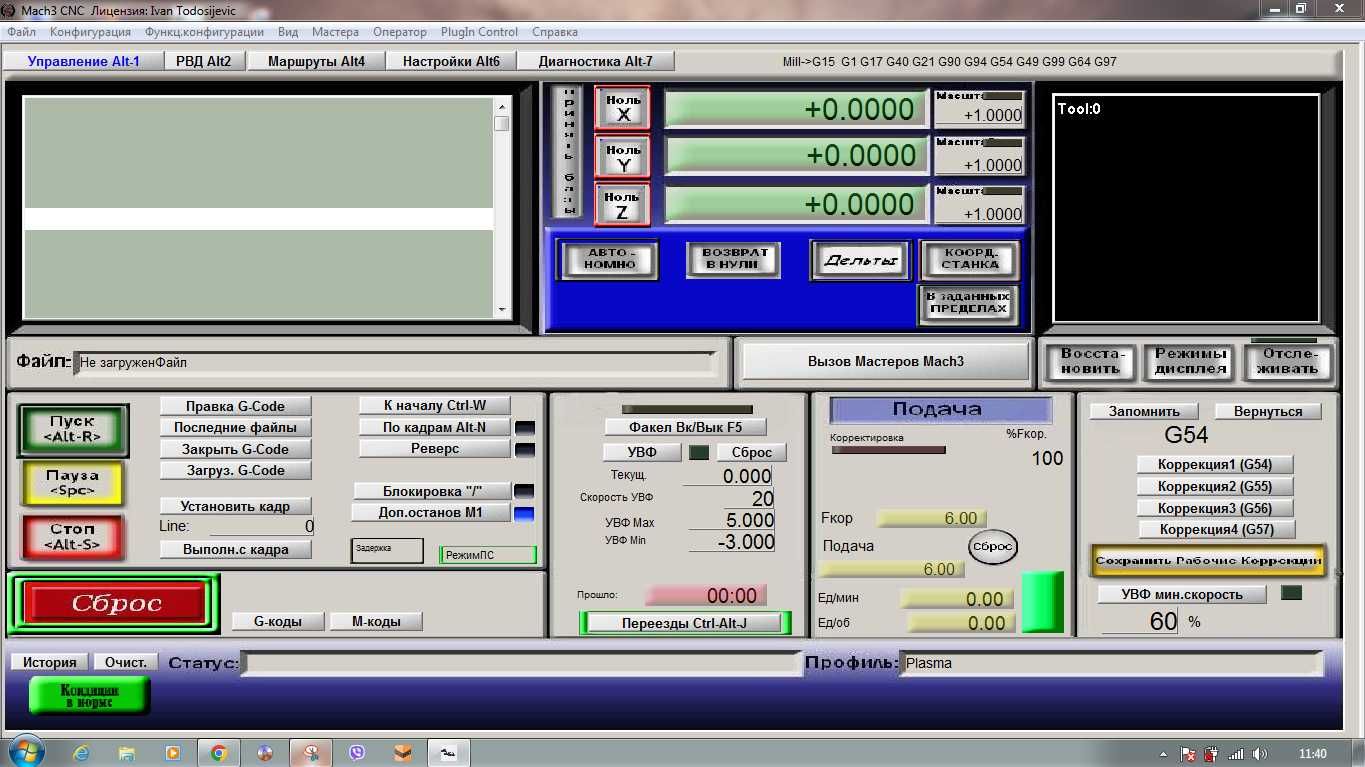Screen dimensions: 1365x767
Task: Open the Справка menu
Action: point(554,32)
